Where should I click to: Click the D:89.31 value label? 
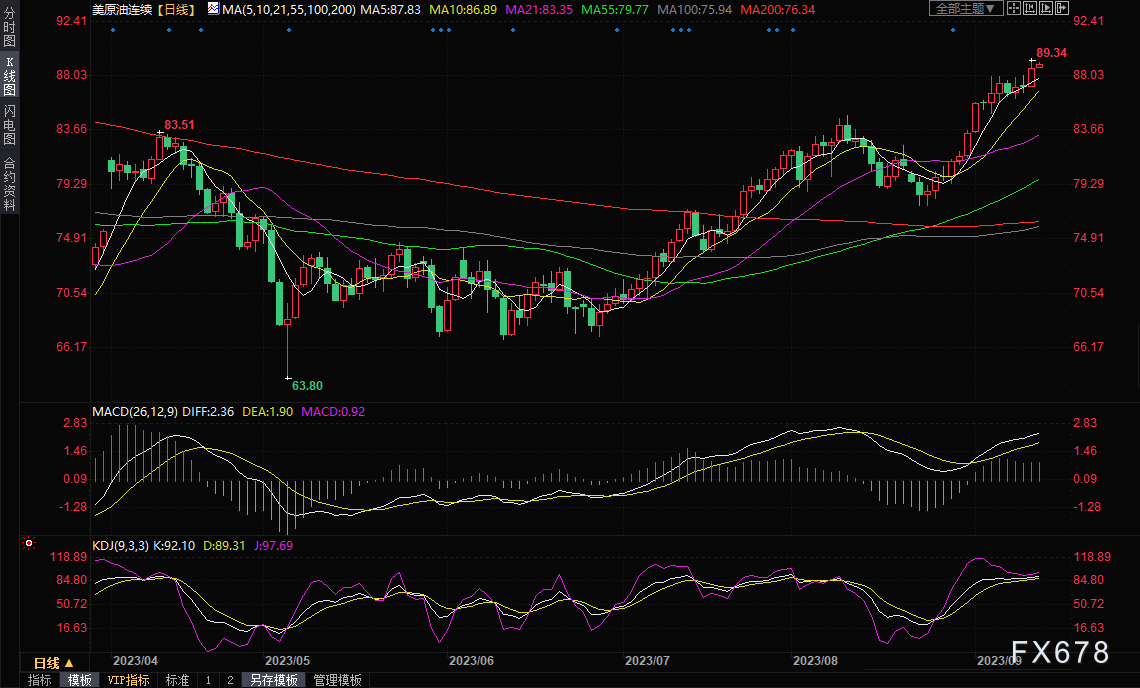pos(224,545)
